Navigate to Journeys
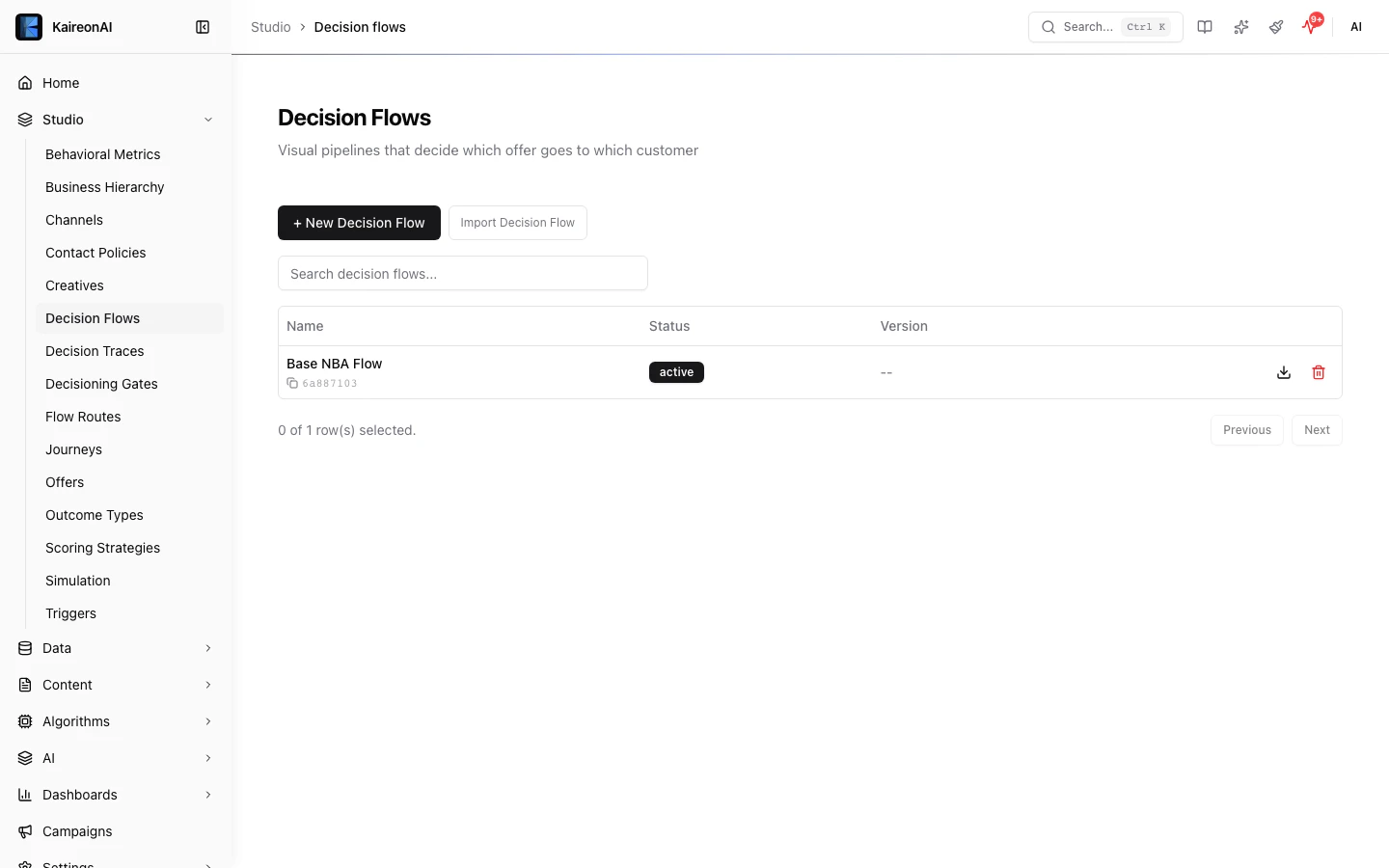The width and height of the screenshot is (1389, 868). (129, 449)
